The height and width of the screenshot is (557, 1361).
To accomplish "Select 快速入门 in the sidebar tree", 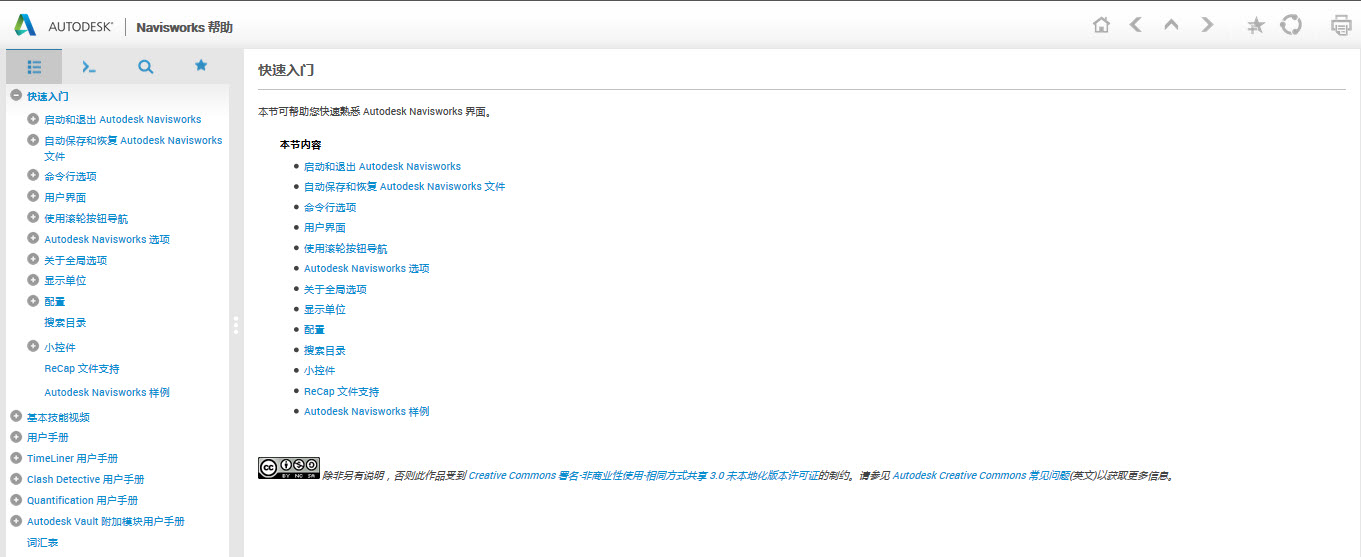I will 47,97.
